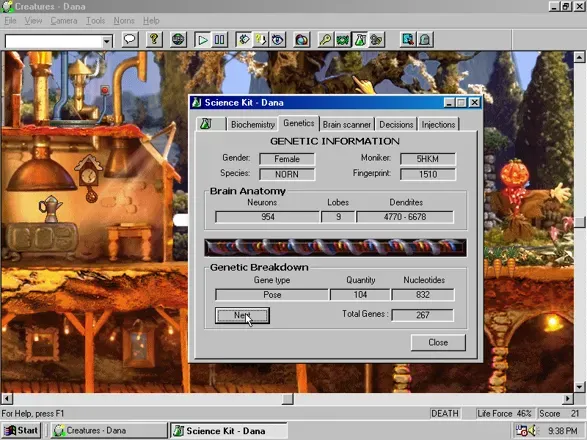Click the horizontal scrollbar left arrow
Image resolution: width=587 pixels, height=440 pixels.
point(7,398)
